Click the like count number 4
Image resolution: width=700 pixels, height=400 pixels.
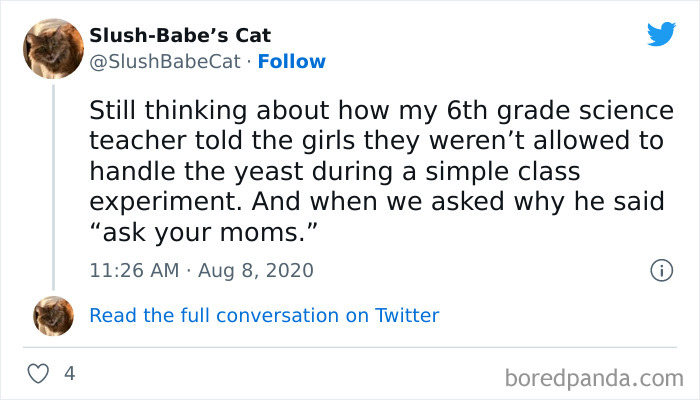(69, 375)
